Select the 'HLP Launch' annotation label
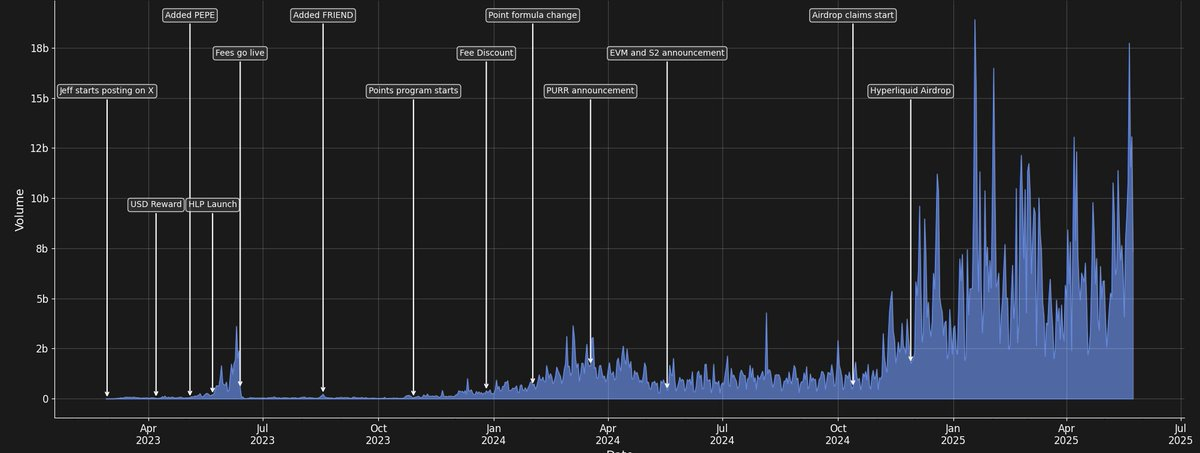The width and height of the screenshot is (1200, 453). (x=213, y=205)
